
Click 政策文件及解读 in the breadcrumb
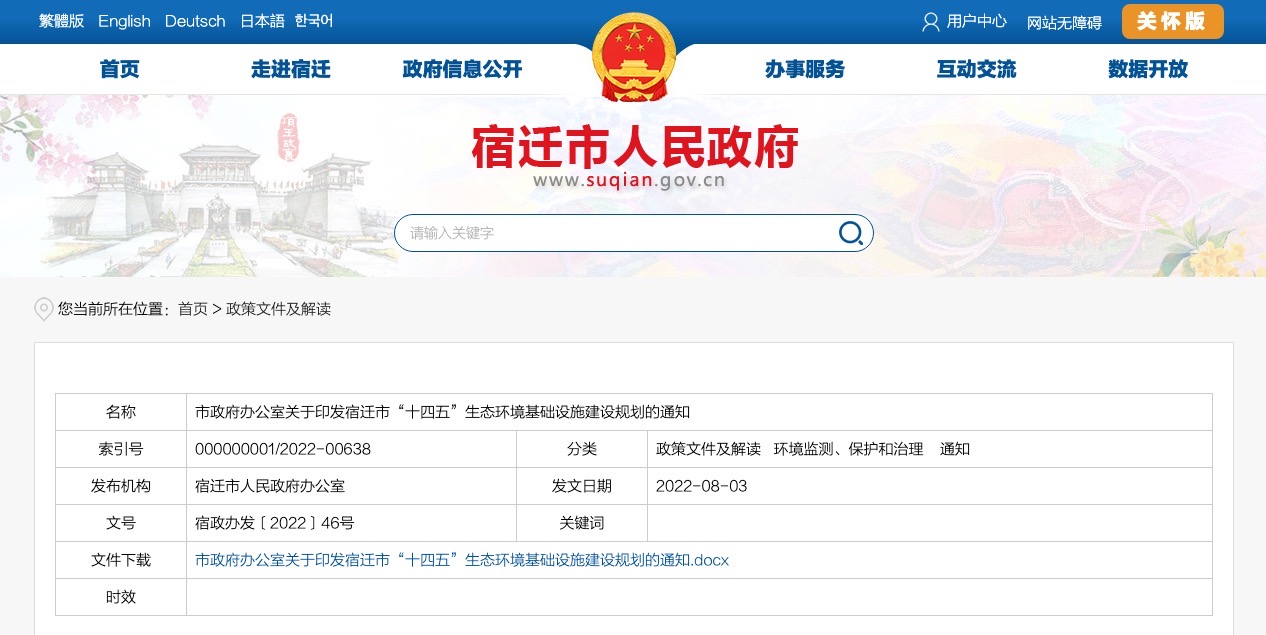tap(278, 309)
